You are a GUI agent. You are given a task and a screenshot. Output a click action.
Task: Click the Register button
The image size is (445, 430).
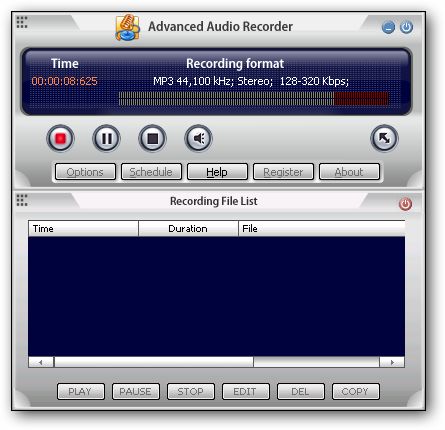pos(283,172)
